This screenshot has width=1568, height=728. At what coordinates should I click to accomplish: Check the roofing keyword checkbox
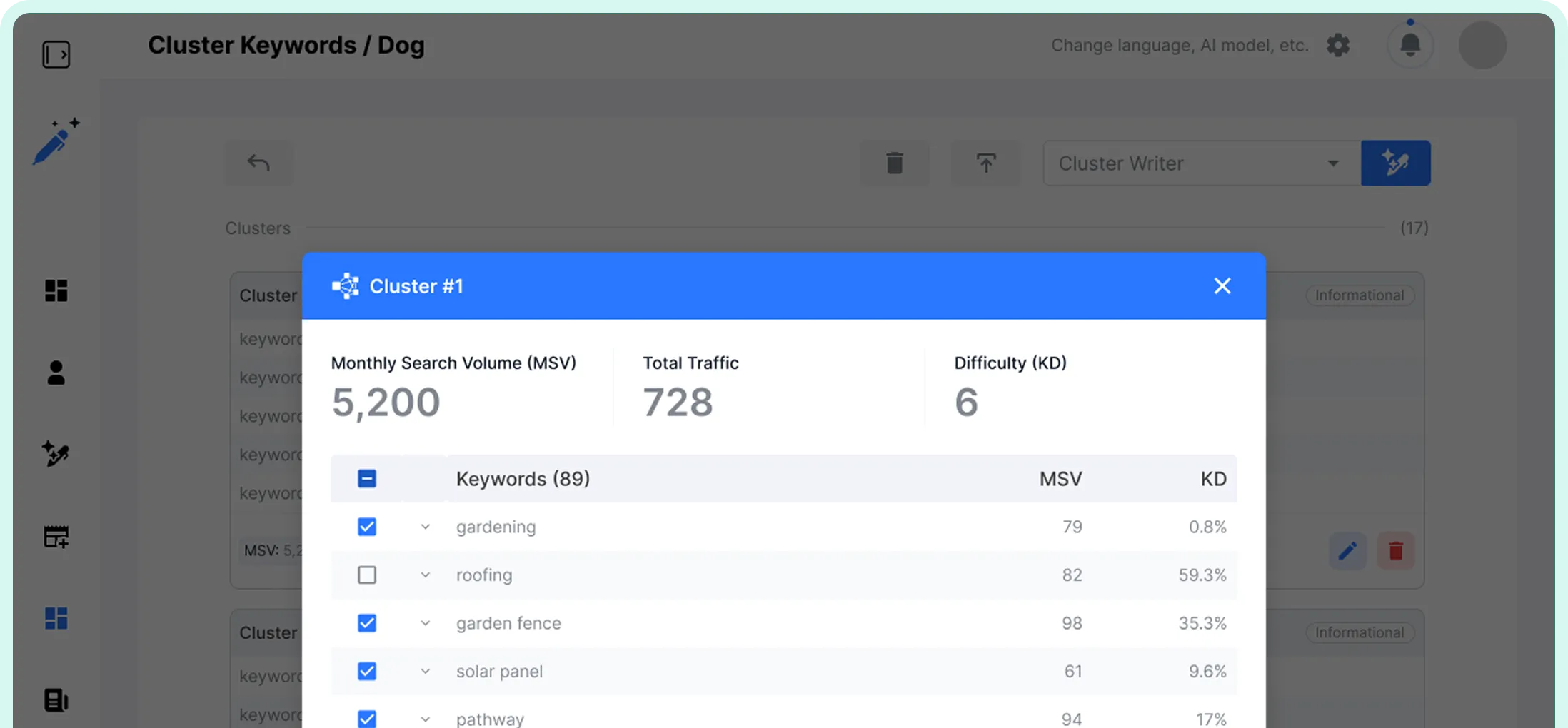(367, 575)
